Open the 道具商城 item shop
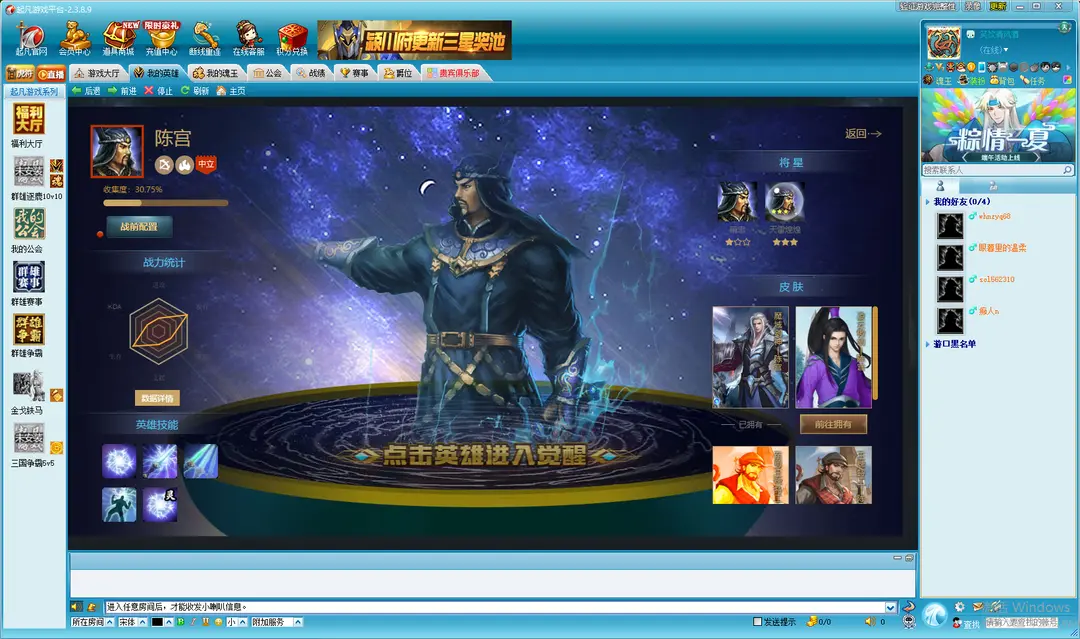The image size is (1080, 639). (118, 39)
